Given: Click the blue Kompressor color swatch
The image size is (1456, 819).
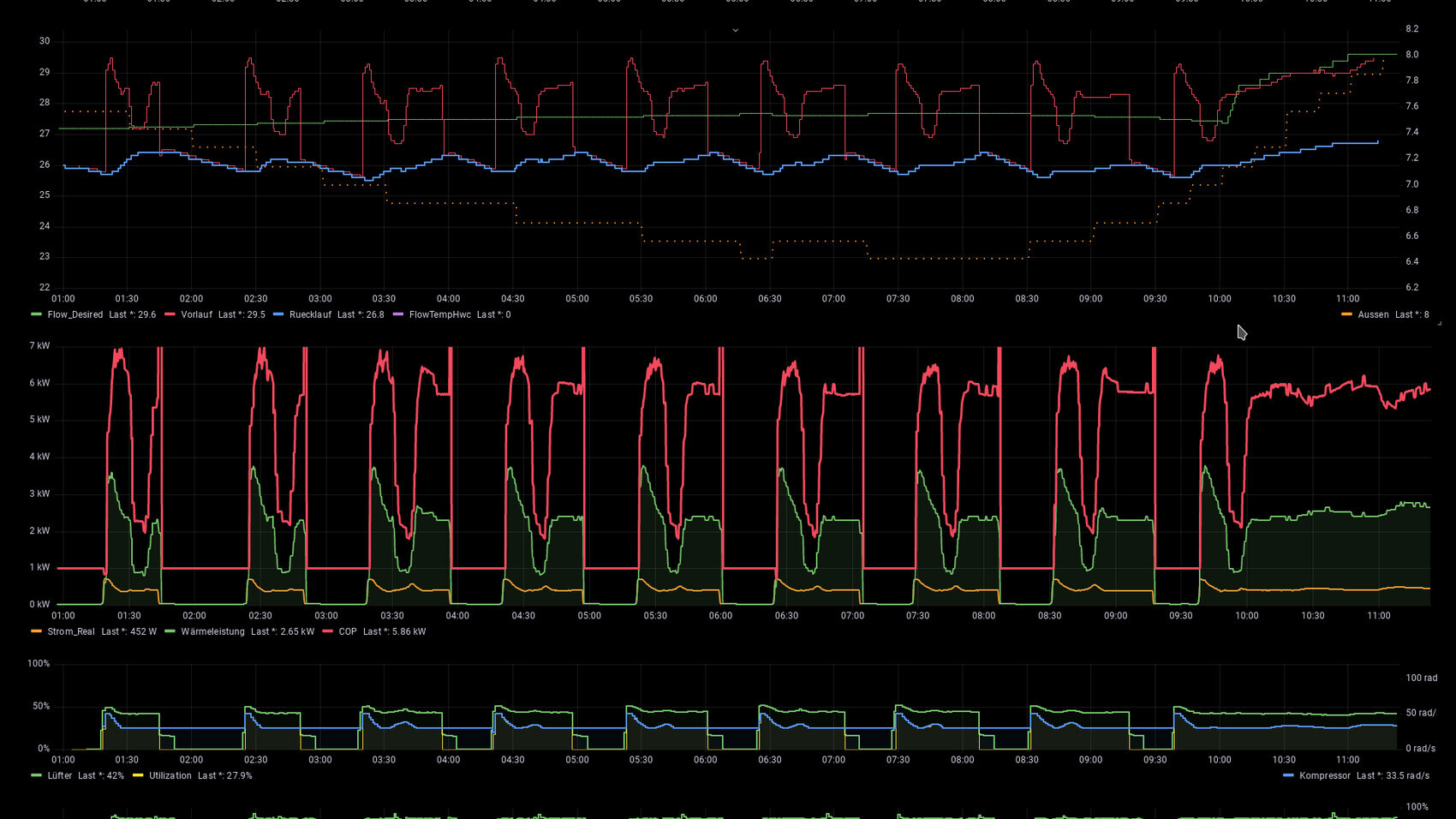Looking at the screenshot, I should [x=1288, y=775].
